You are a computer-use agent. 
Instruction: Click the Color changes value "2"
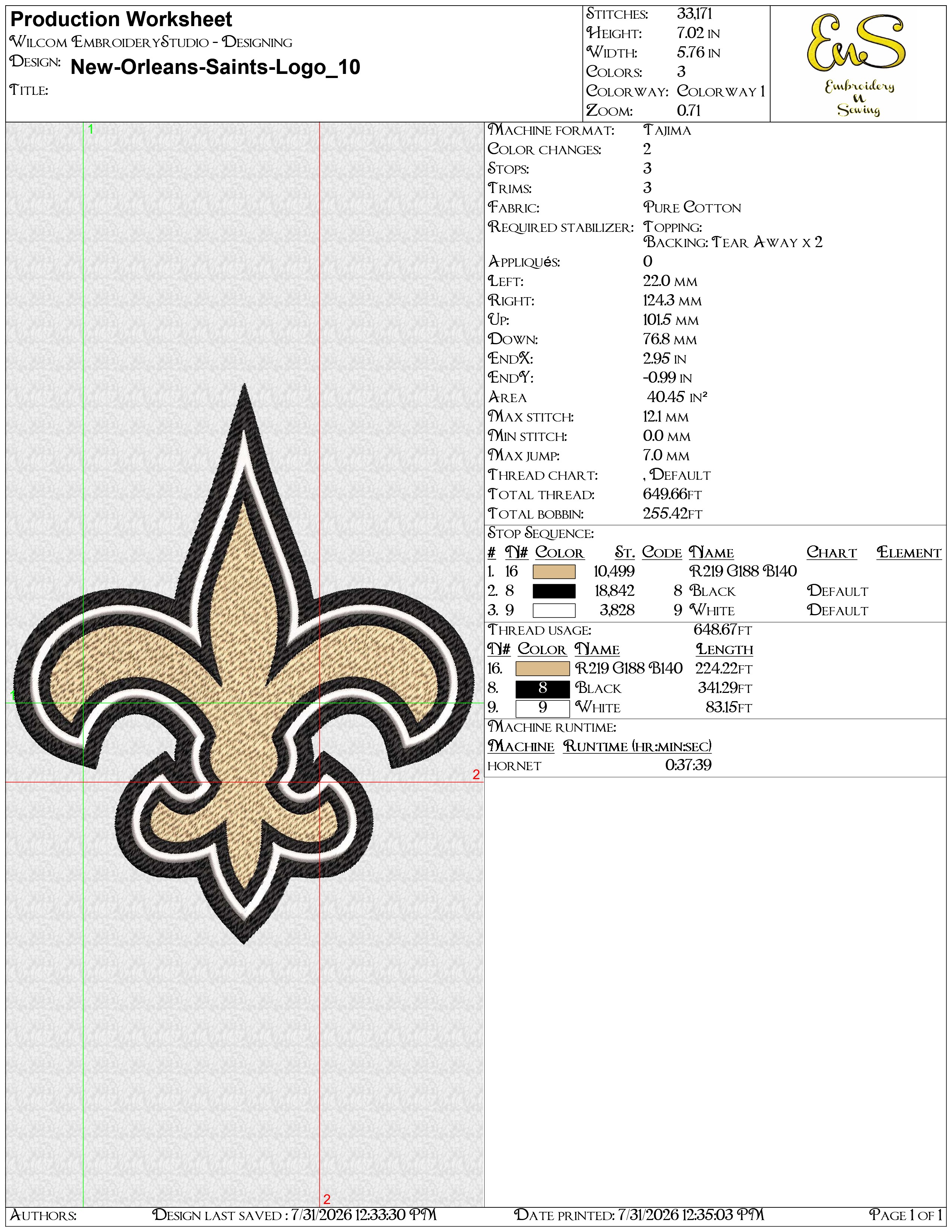click(647, 149)
